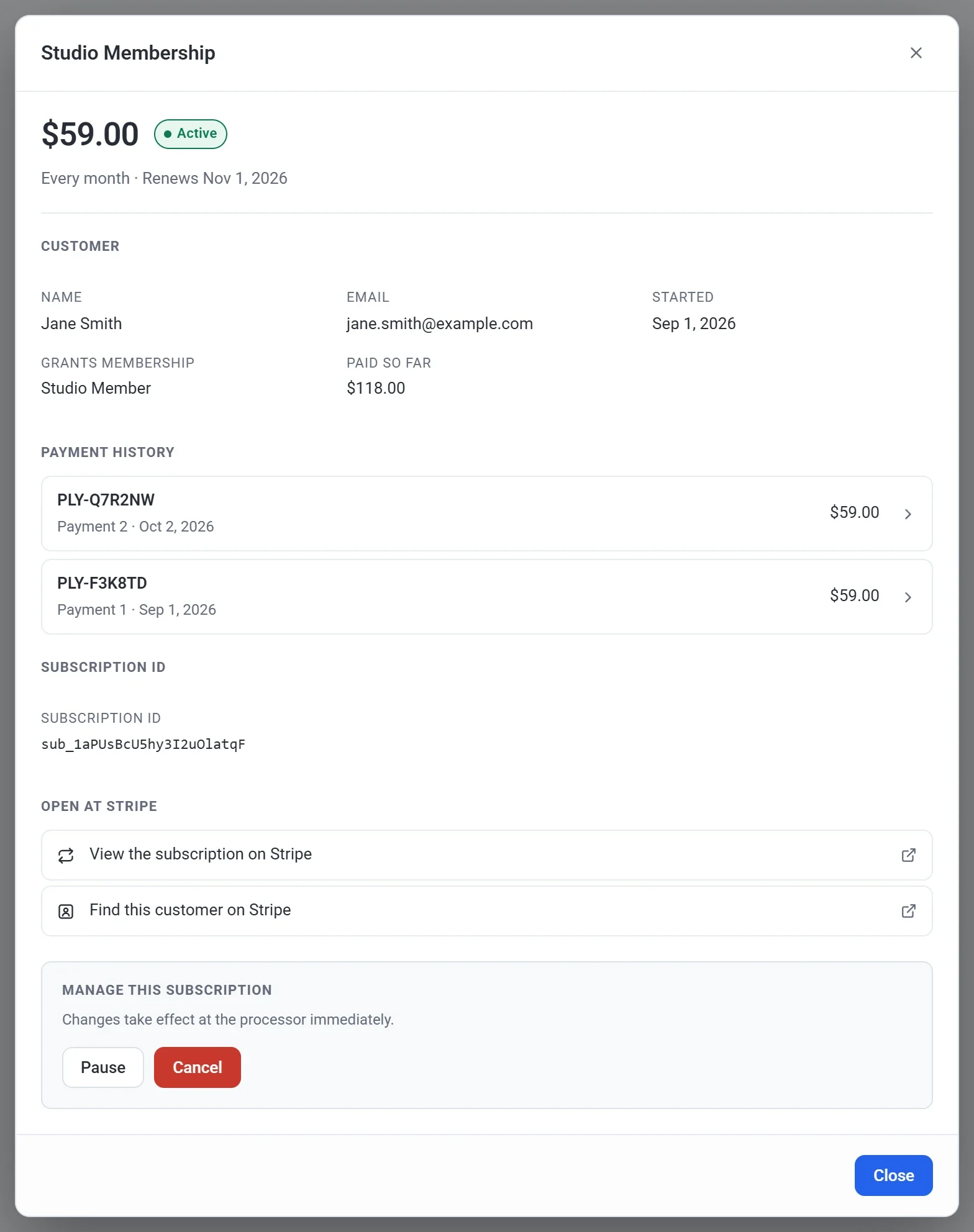Close the Studio Membership dialog with X
This screenshot has height=1232, width=974.
(916, 53)
